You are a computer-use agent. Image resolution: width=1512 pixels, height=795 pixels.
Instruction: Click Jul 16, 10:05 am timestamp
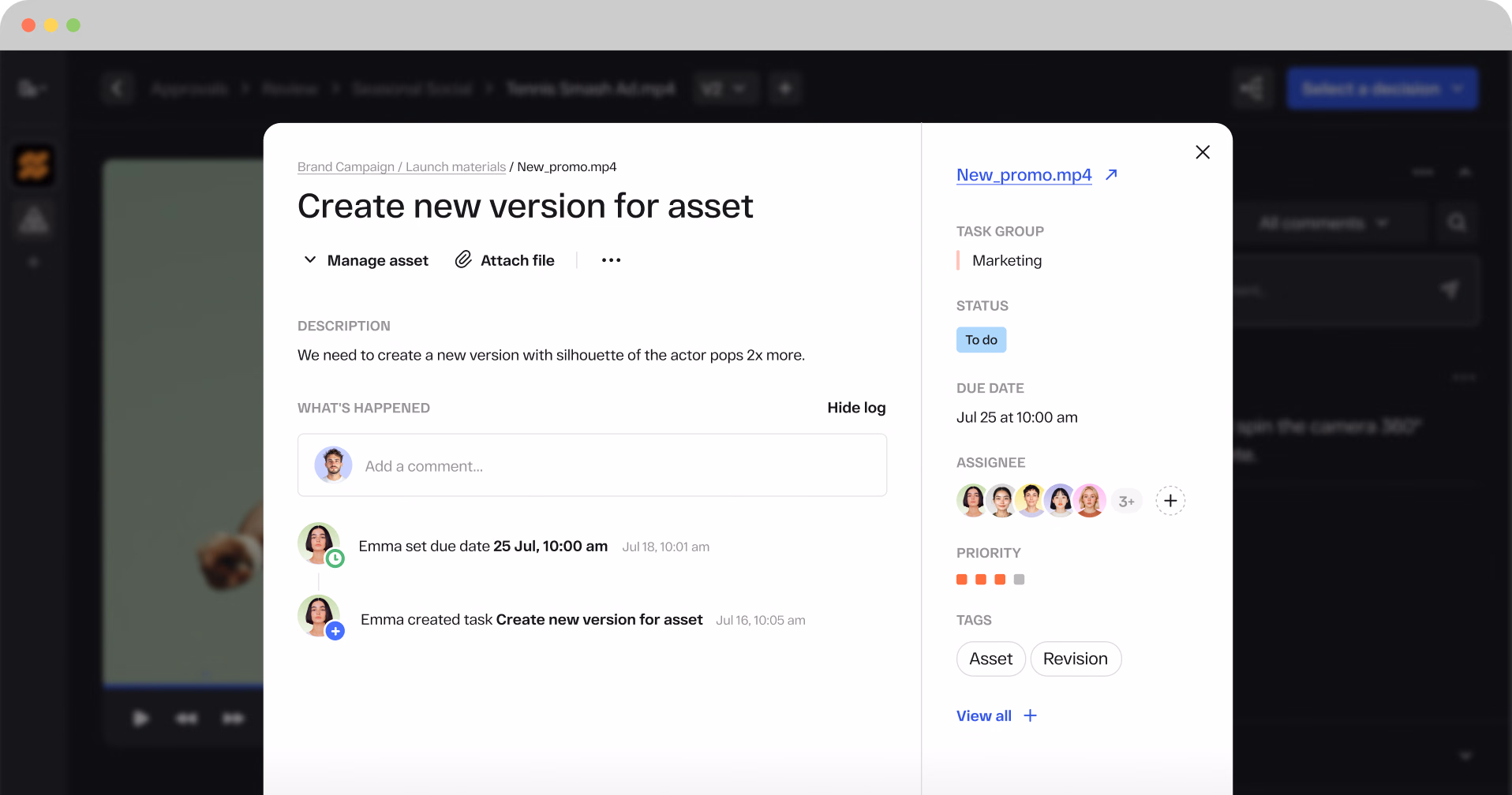(x=760, y=620)
